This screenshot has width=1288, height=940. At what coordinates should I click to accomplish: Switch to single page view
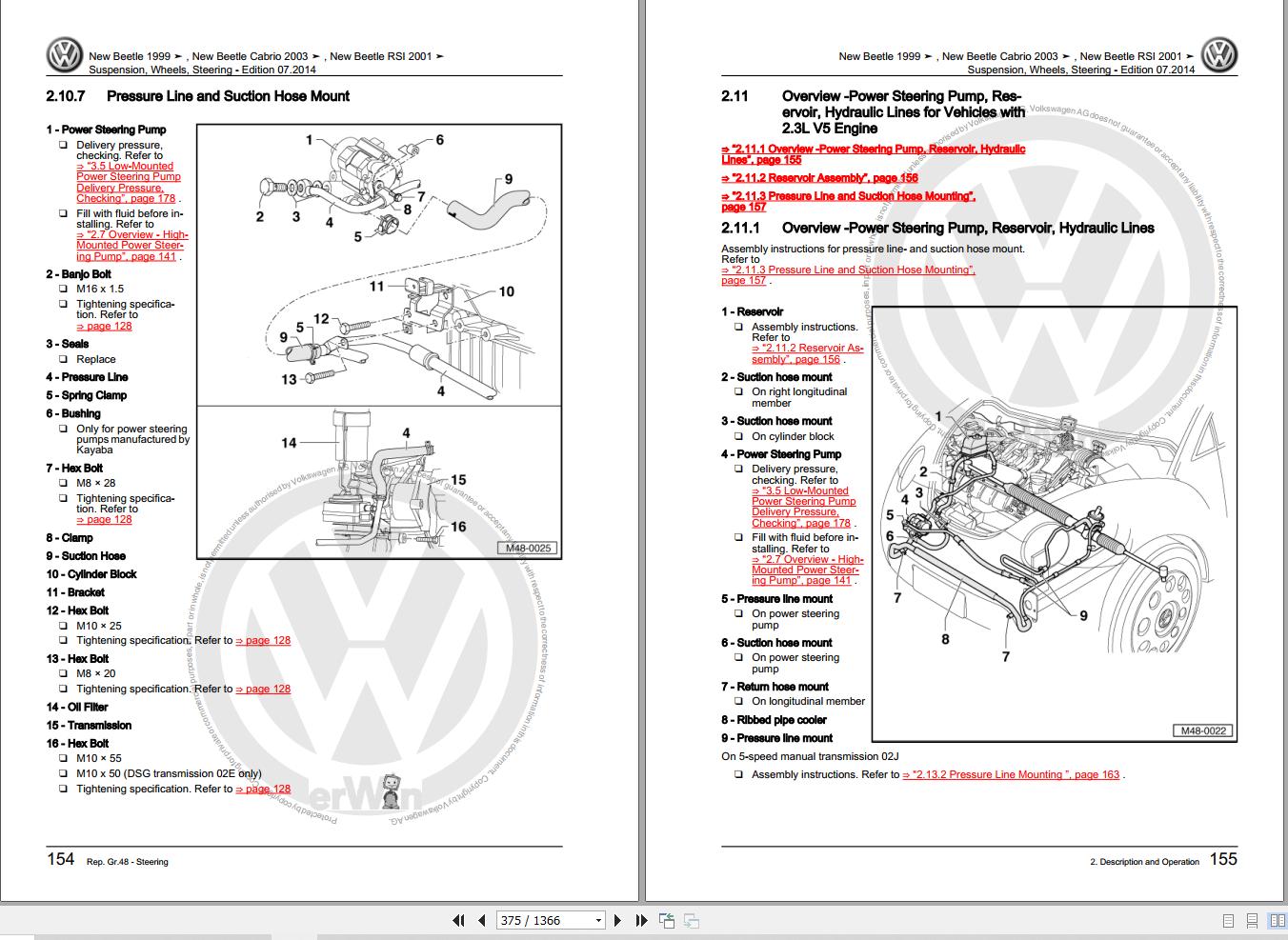point(1228,921)
